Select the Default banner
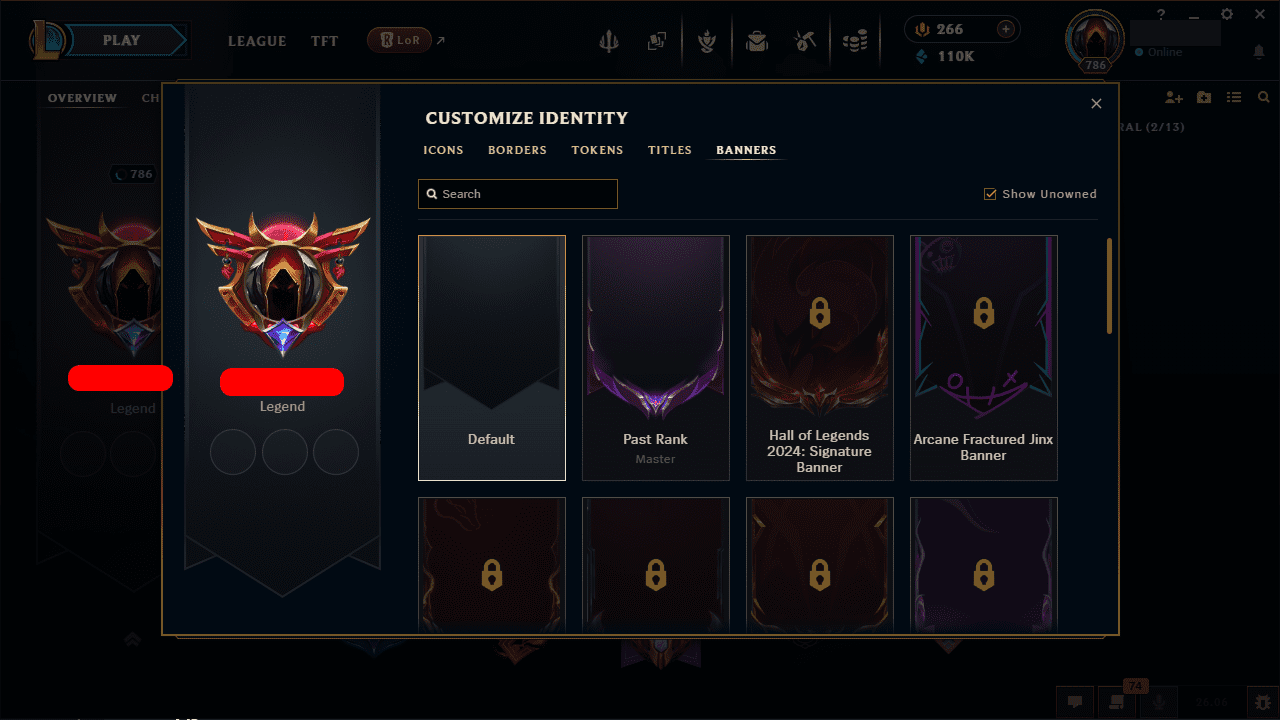1280x720 pixels. (492, 358)
